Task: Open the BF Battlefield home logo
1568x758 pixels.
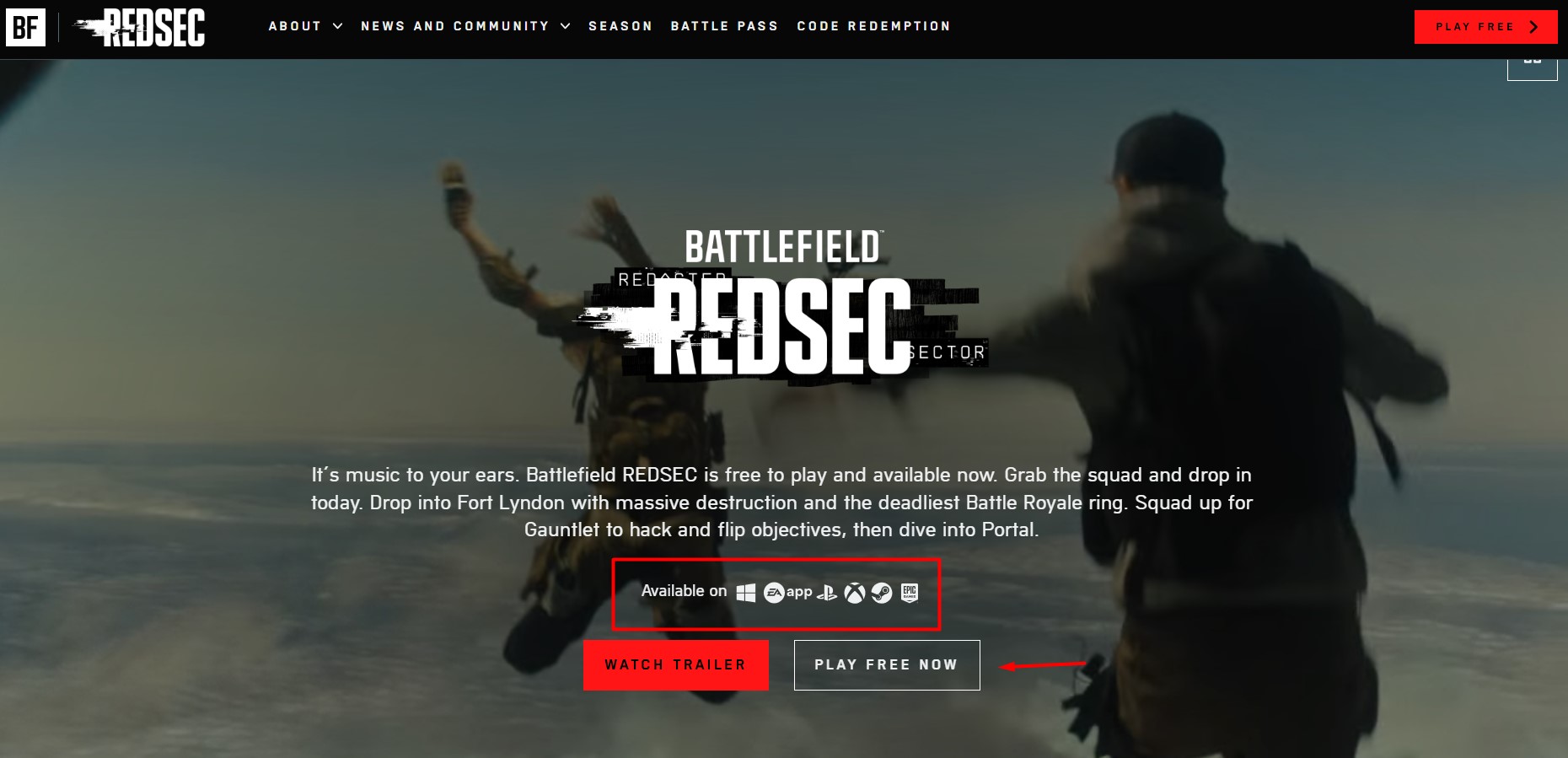Action: pos(25,27)
